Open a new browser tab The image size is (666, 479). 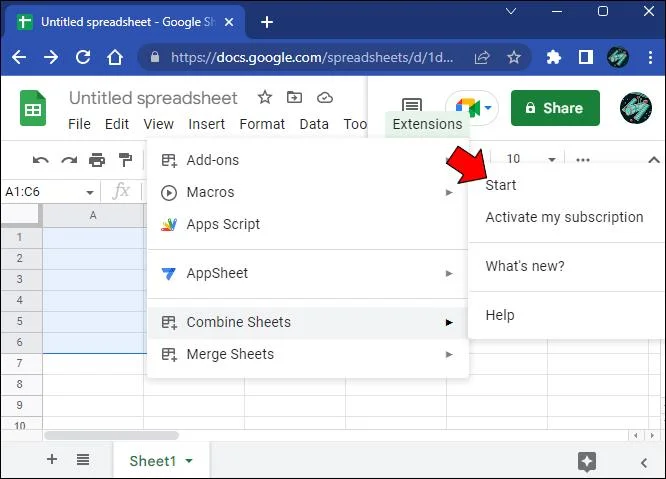pyautogui.click(x=267, y=22)
